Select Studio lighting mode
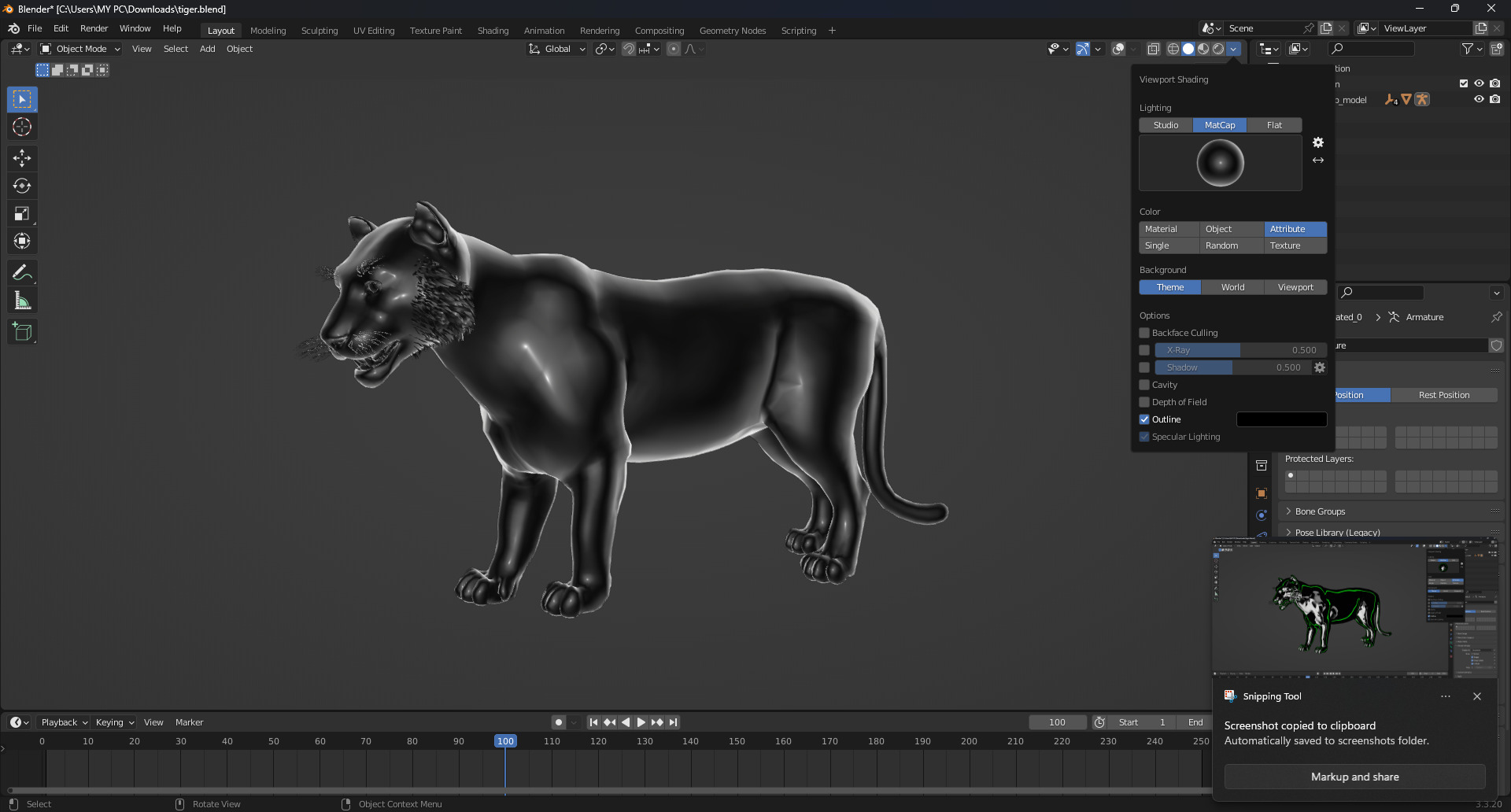 (x=1166, y=125)
